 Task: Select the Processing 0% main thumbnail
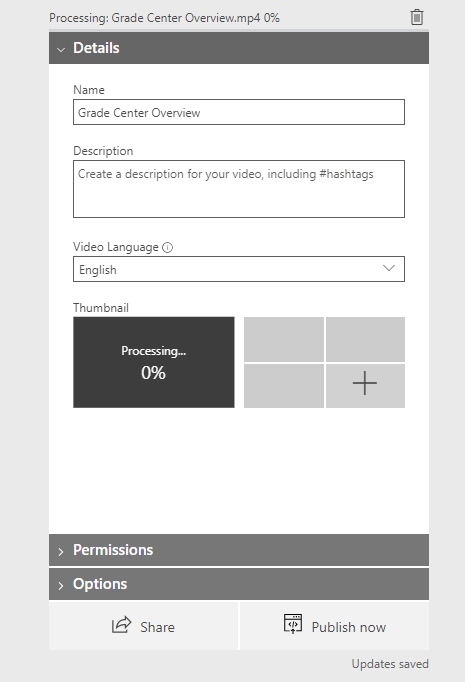[154, 362]
